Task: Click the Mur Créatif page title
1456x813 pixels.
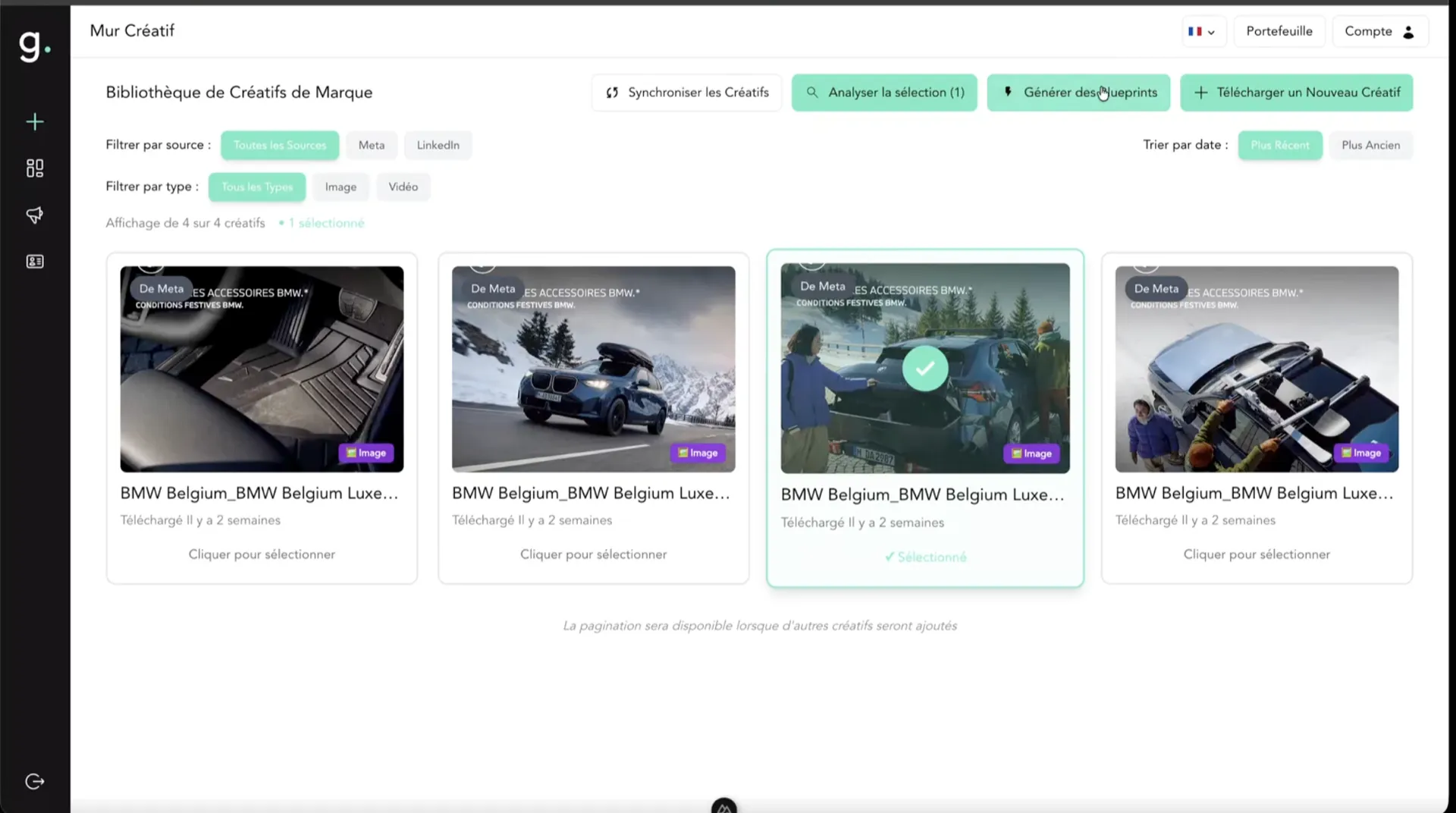Action: coord(132,31)
